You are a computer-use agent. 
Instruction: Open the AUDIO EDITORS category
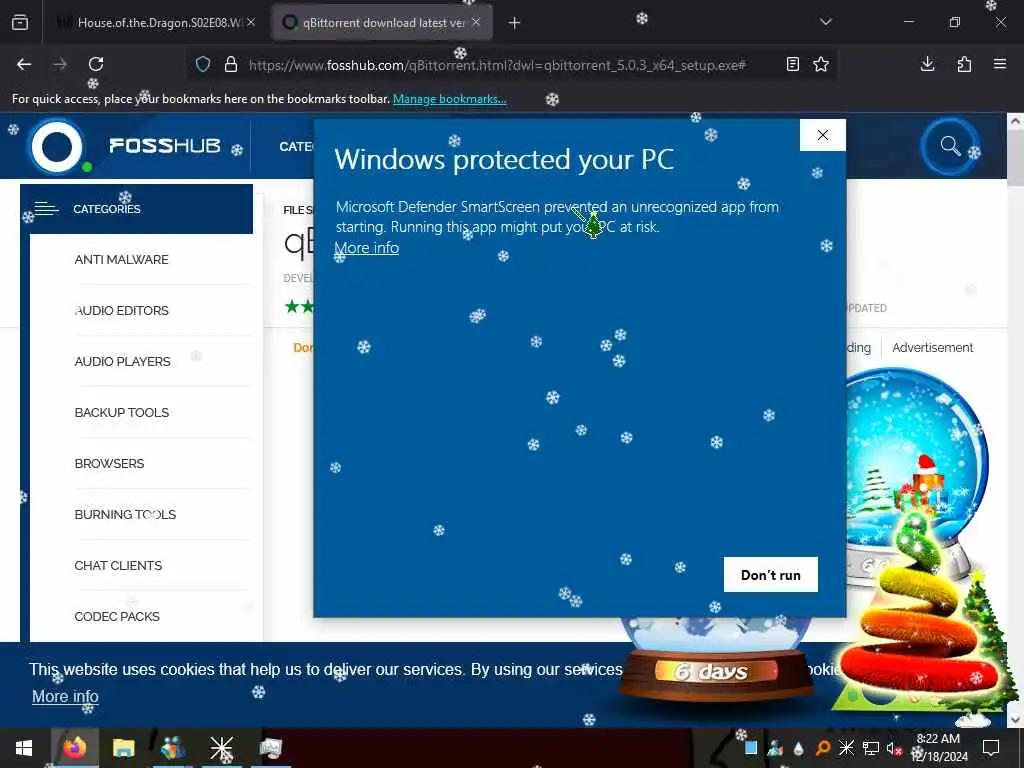(121, 311)
